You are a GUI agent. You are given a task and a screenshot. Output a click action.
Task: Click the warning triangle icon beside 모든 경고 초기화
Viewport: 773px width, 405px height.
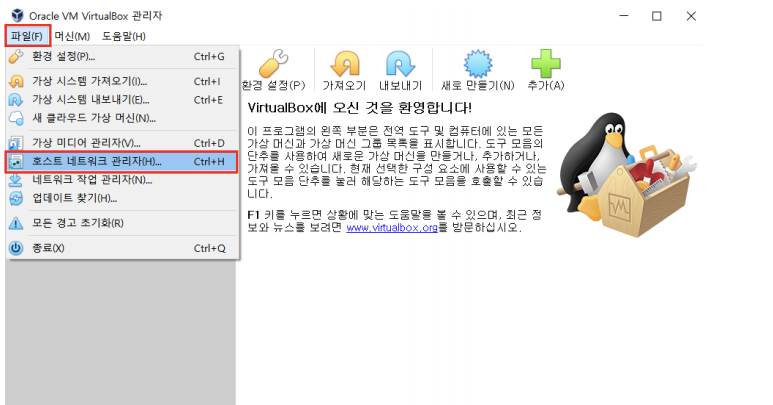16,223
